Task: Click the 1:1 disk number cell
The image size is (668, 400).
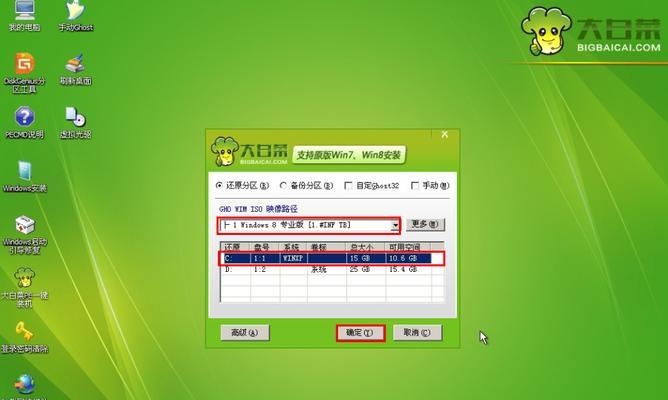Action: (265, 259)
